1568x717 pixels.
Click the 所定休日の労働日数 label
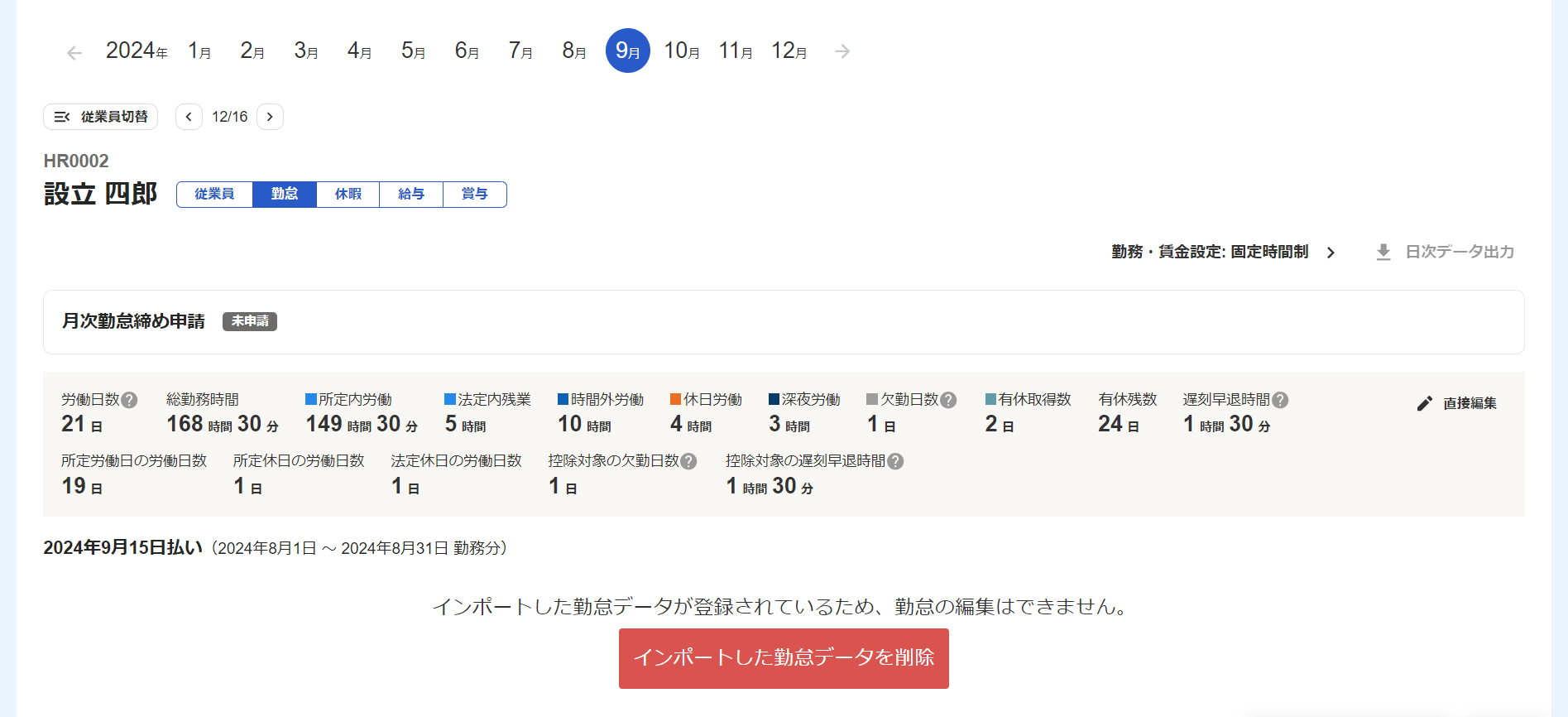pos(299,460)
